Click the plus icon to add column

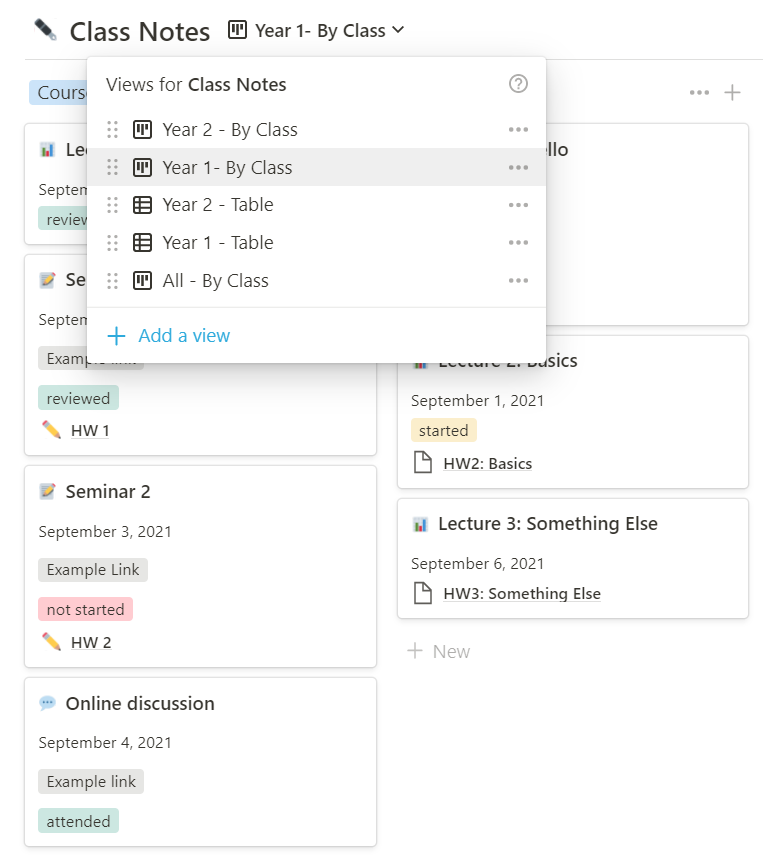coord(733,93)
